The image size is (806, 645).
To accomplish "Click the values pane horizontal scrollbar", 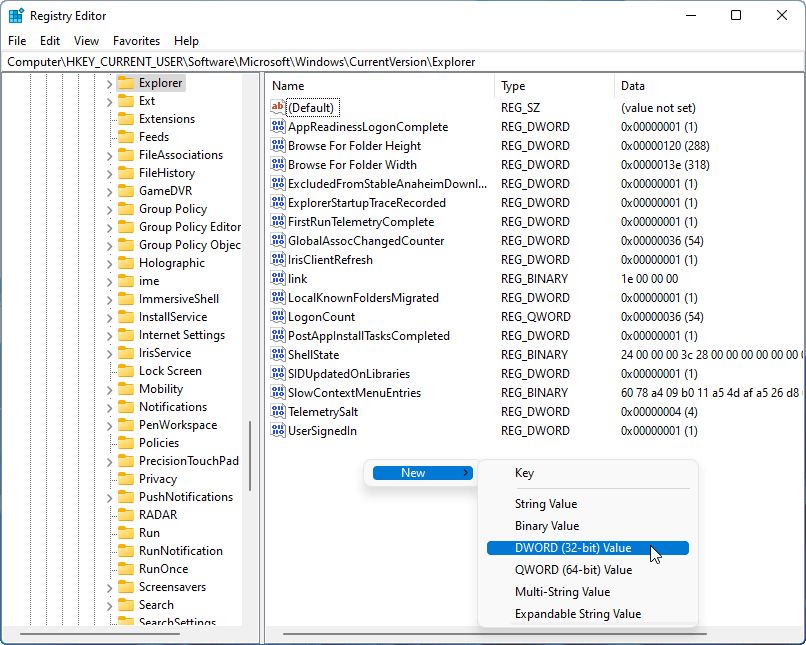I will pos(494,634).
